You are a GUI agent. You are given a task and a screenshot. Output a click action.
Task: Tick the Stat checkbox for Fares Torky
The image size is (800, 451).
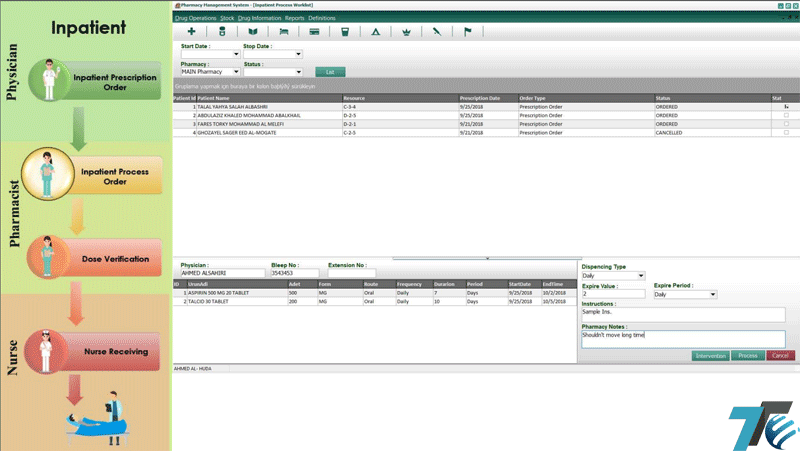click(786, 124)
